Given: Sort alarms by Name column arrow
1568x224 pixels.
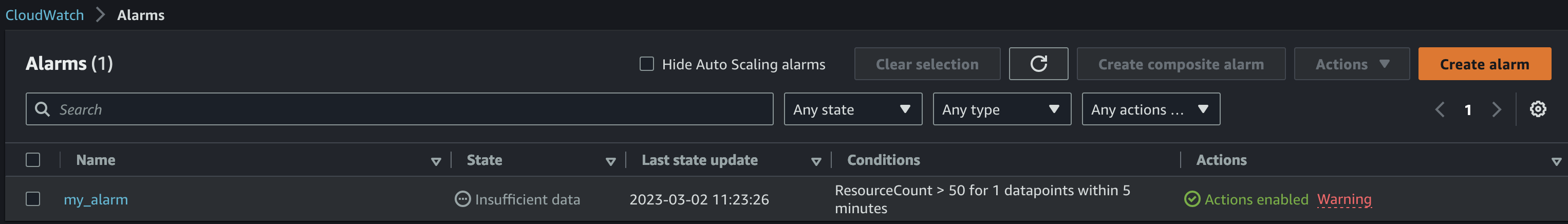Looking at the screenshot, I should 436,161.
